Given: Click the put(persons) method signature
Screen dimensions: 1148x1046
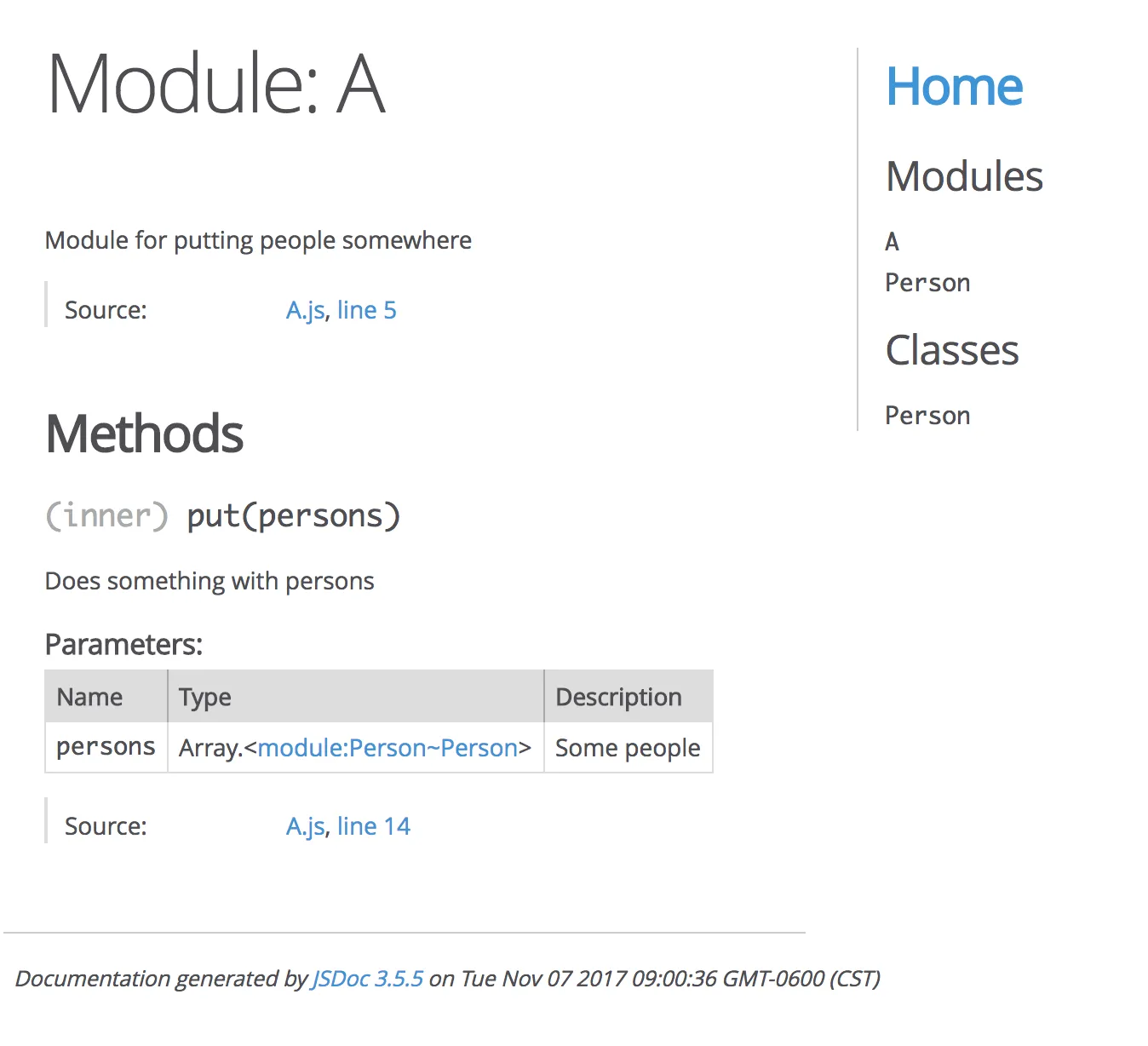Looking at the screenshot, I should click(293, 516).
